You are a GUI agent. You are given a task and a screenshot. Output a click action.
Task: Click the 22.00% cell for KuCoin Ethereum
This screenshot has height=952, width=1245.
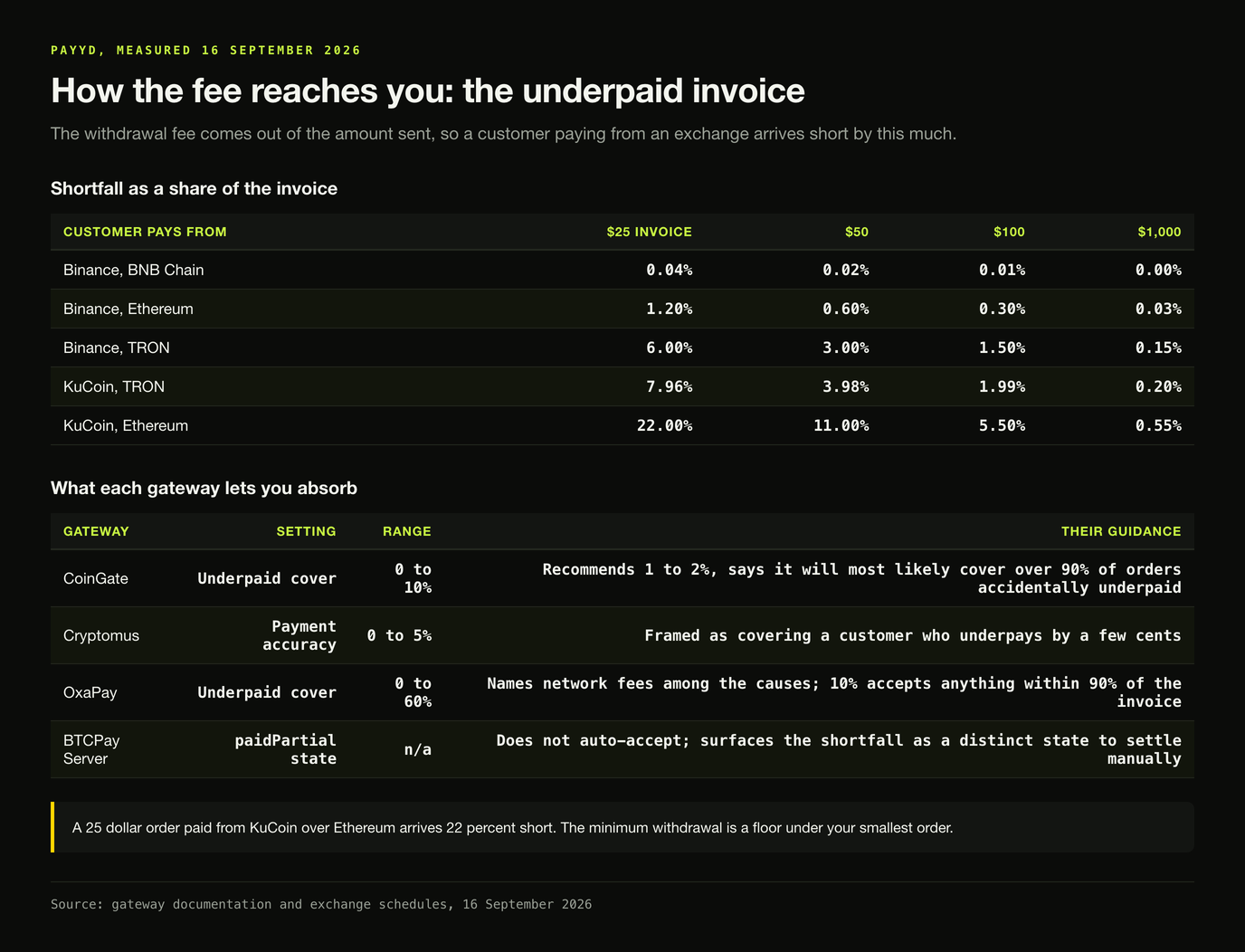(664, 425)
